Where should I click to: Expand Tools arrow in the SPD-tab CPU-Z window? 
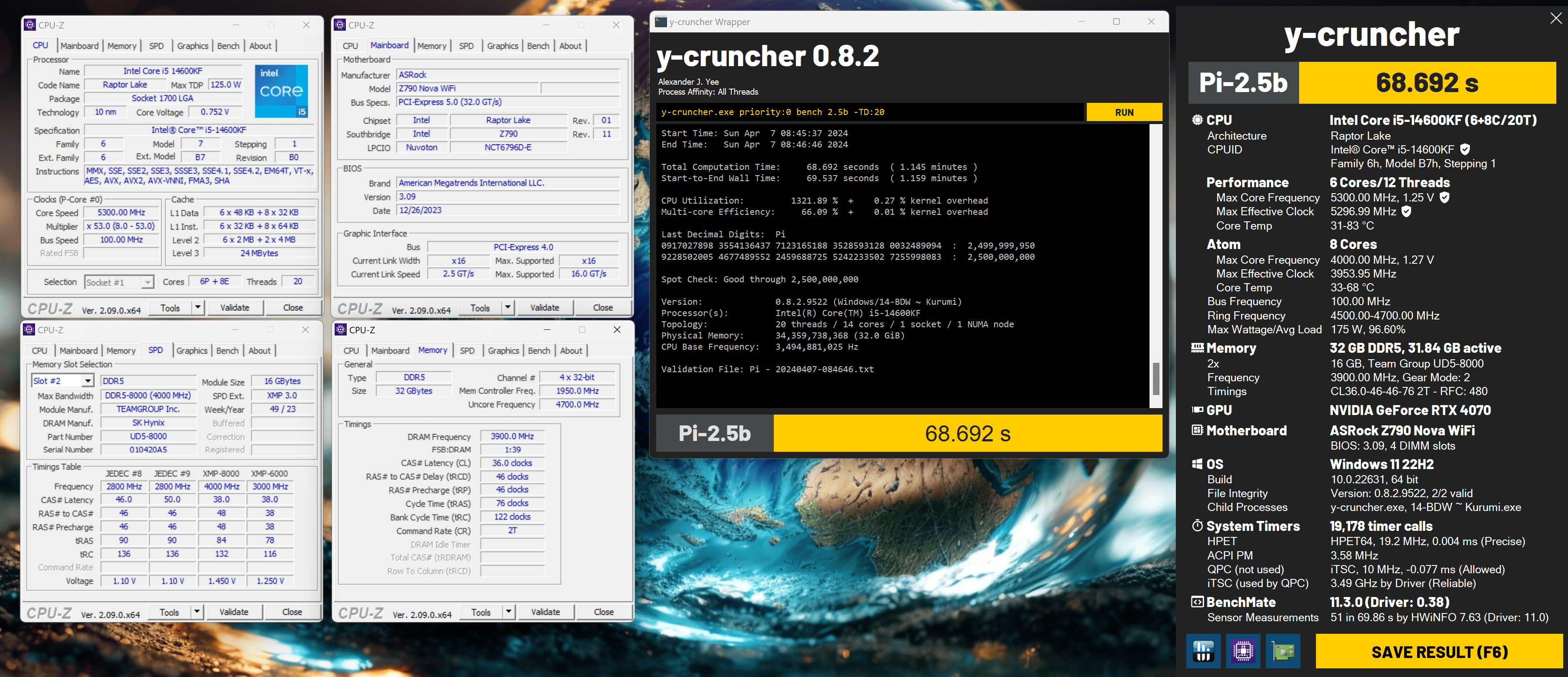pos(197,612)
